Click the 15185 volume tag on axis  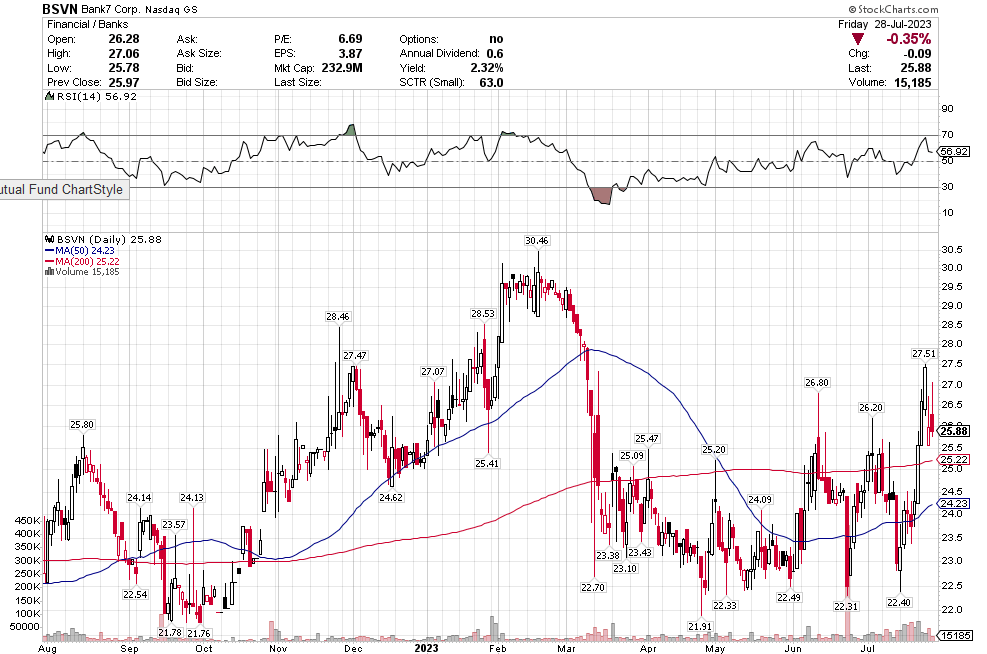click(955, 636)
